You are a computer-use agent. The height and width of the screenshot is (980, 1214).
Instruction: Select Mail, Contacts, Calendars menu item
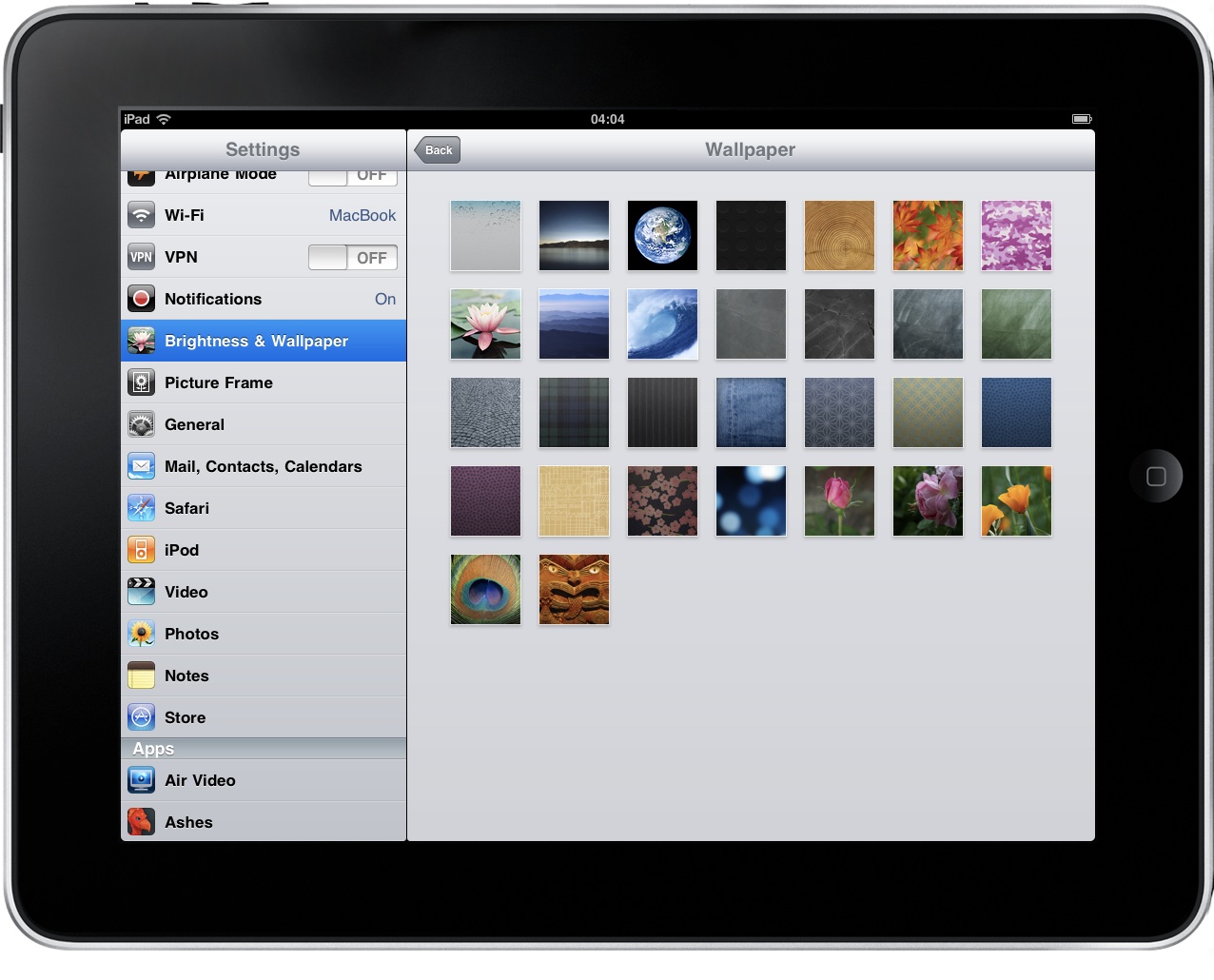(x=264, y=466)
